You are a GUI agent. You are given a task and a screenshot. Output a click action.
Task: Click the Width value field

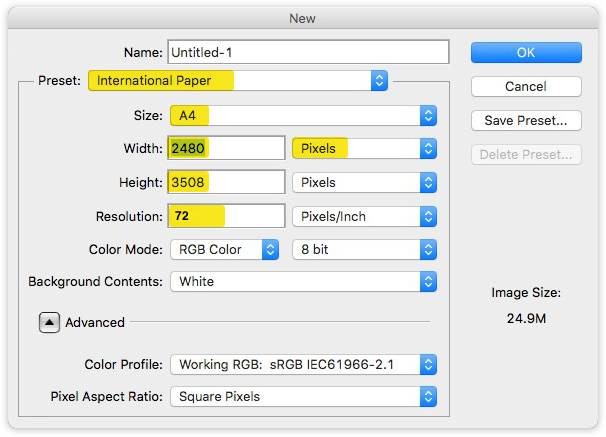227,149
